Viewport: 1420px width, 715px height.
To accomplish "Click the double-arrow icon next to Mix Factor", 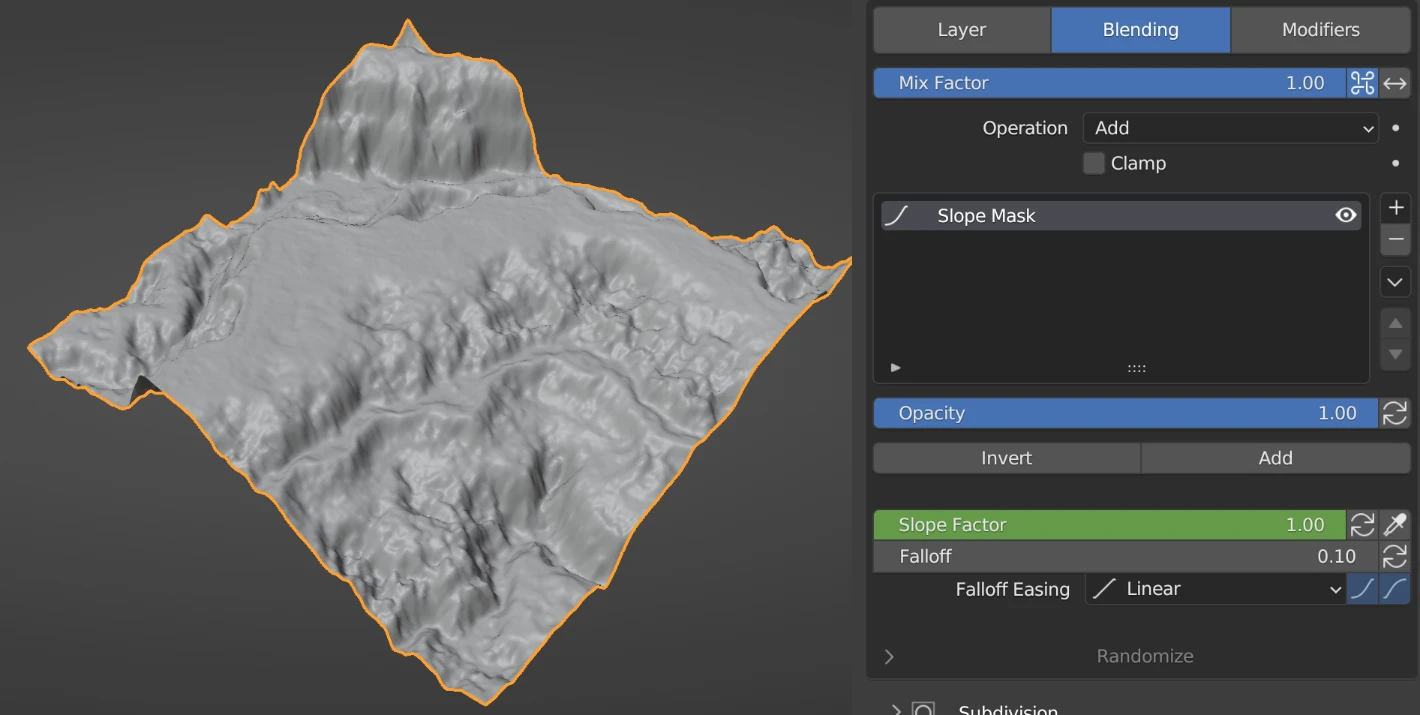I will [1395, 83].
